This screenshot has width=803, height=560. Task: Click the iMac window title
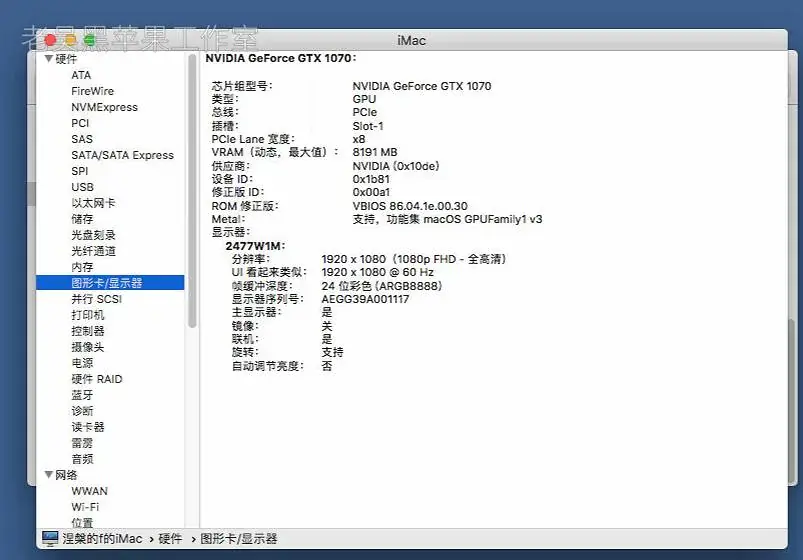(411, 40)
